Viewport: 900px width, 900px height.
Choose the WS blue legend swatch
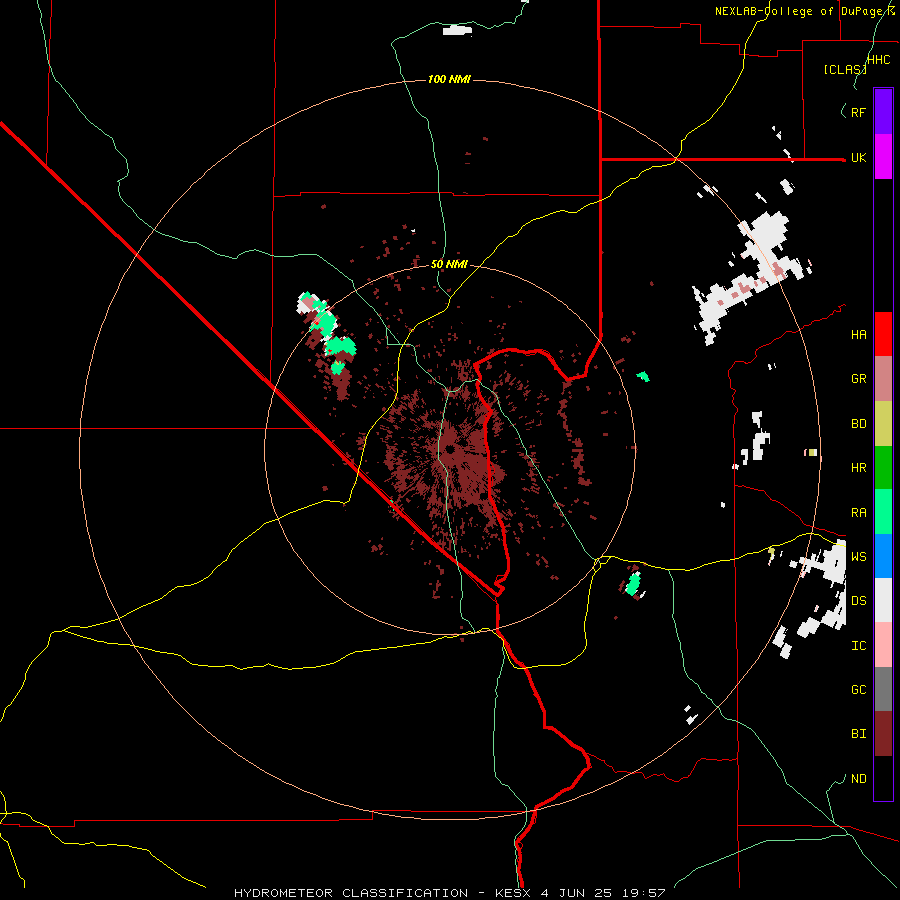click(883, 556)
